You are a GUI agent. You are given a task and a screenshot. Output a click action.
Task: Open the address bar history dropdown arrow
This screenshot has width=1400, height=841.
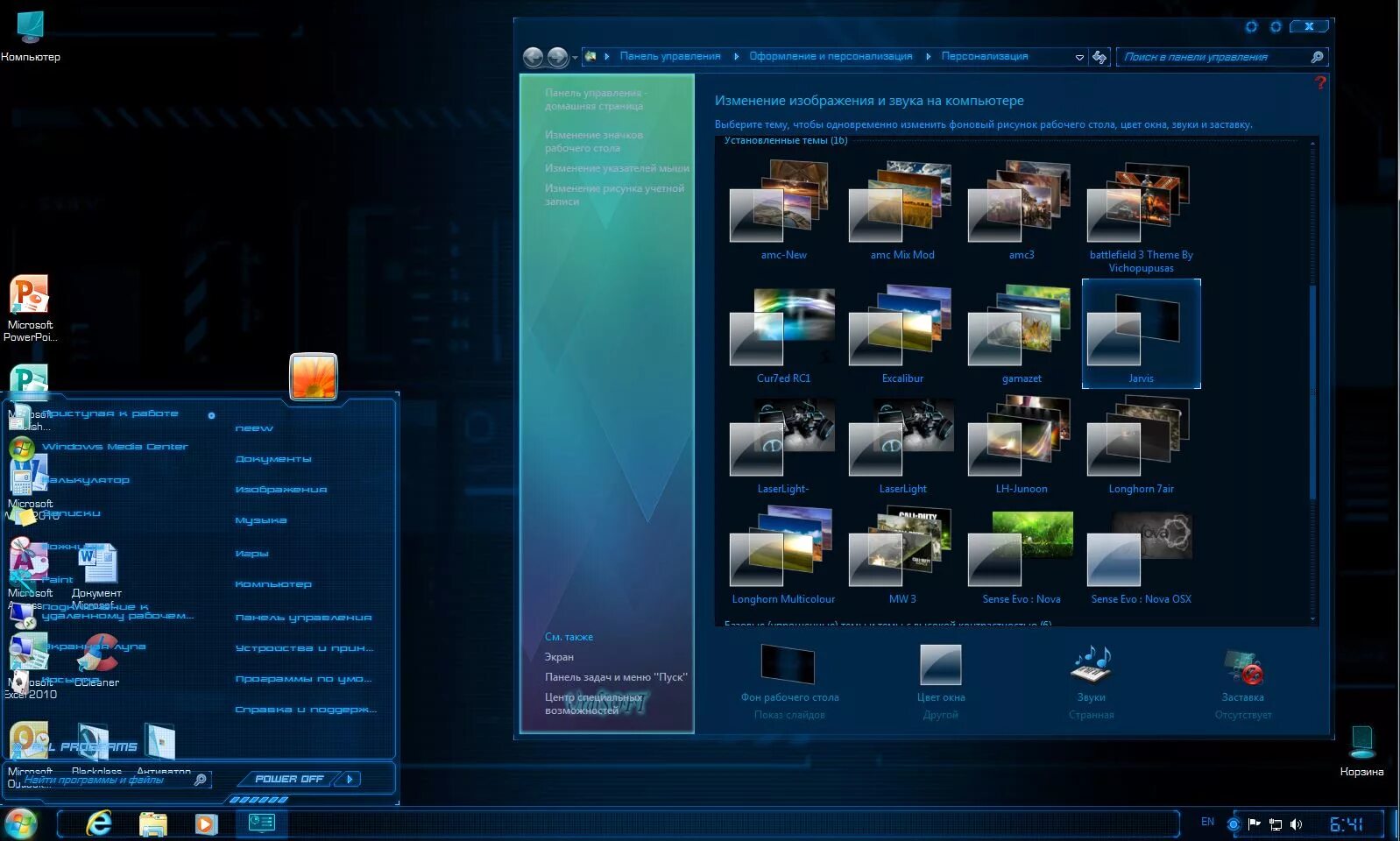click(1079, 57)
